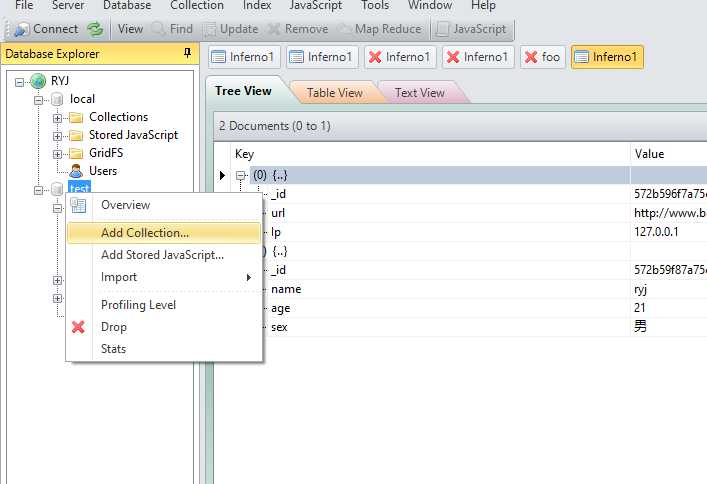Select the age value 21
The height and width of the screenshot is (484, 707).
[639, 308]
